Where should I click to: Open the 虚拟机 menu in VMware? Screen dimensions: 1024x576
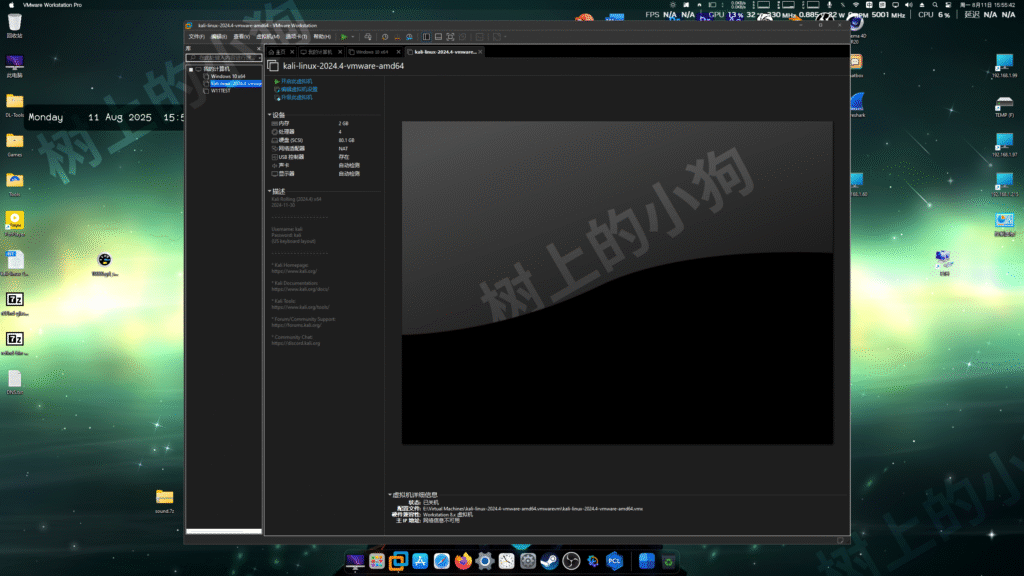pos(268,37)
